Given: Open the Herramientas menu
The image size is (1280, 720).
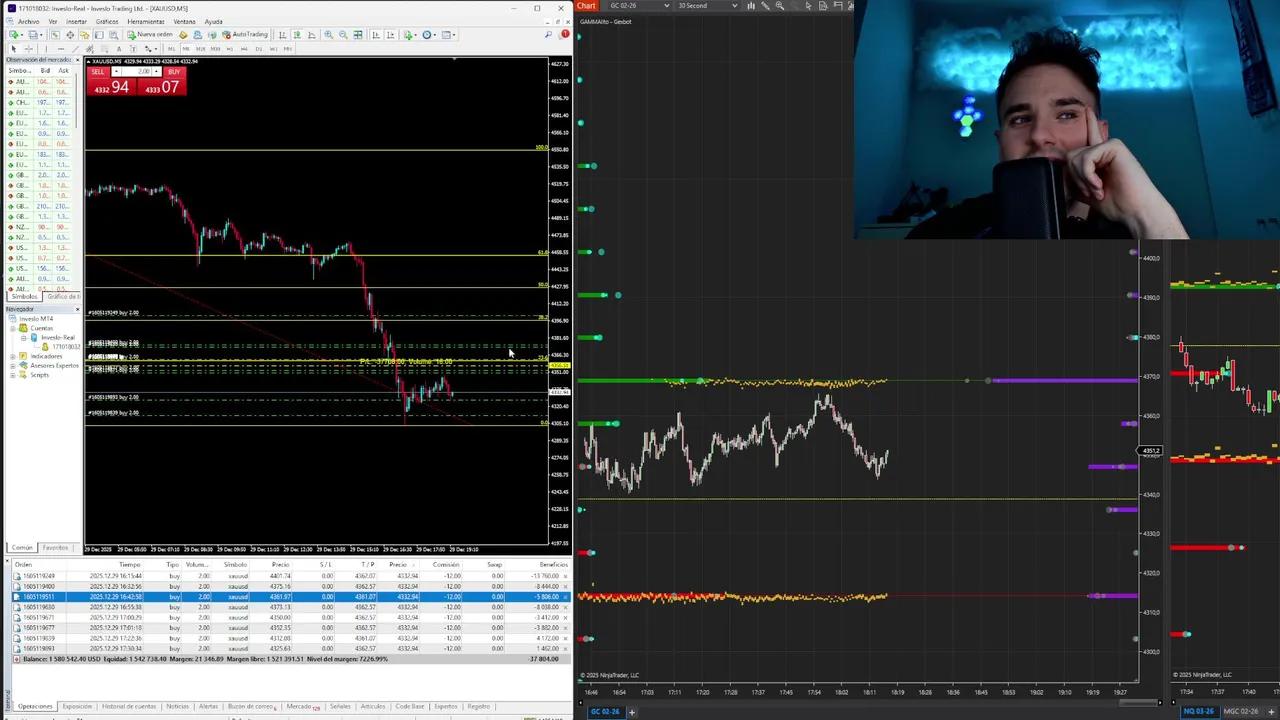Looking at the screenshot, I should coord(146,21).
